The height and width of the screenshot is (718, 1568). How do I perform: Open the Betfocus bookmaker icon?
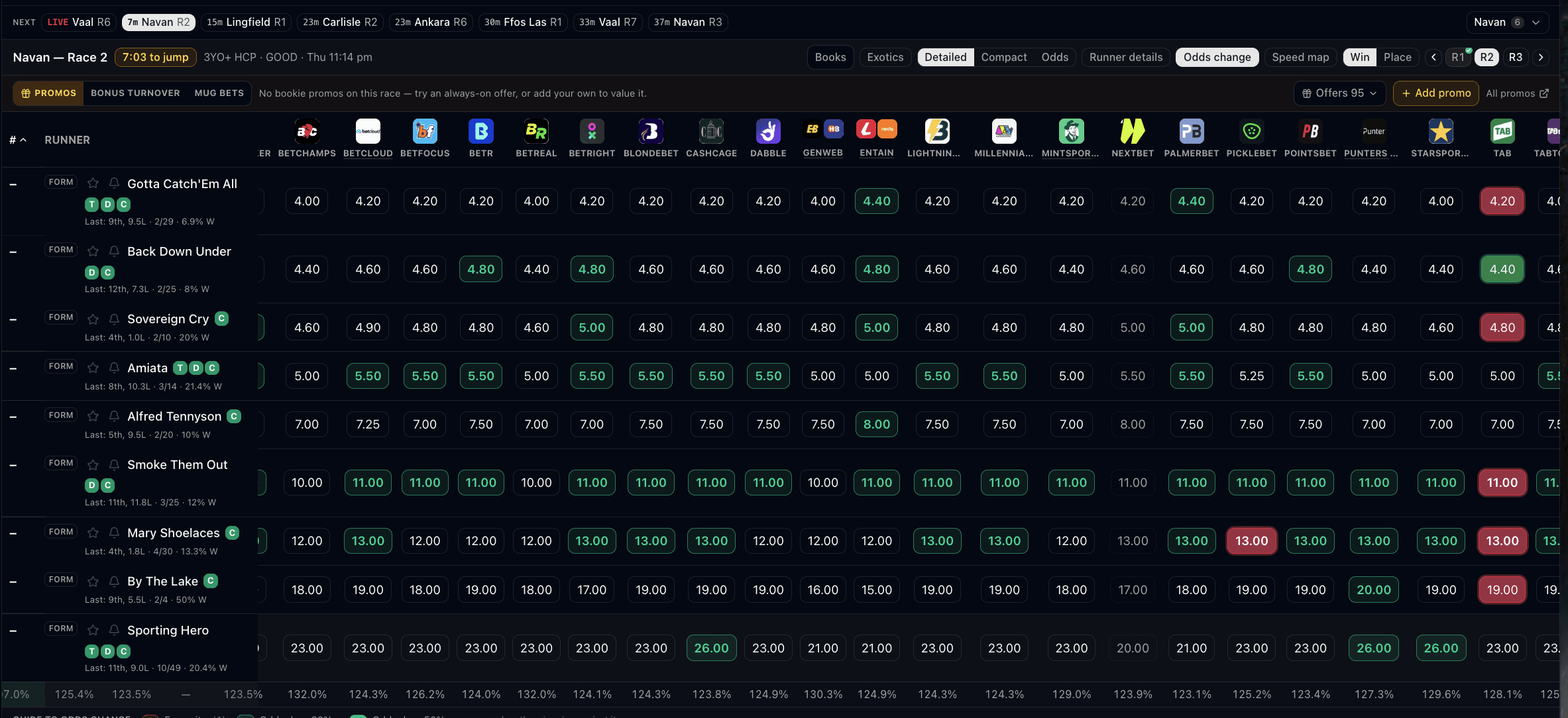pos(425,131)
